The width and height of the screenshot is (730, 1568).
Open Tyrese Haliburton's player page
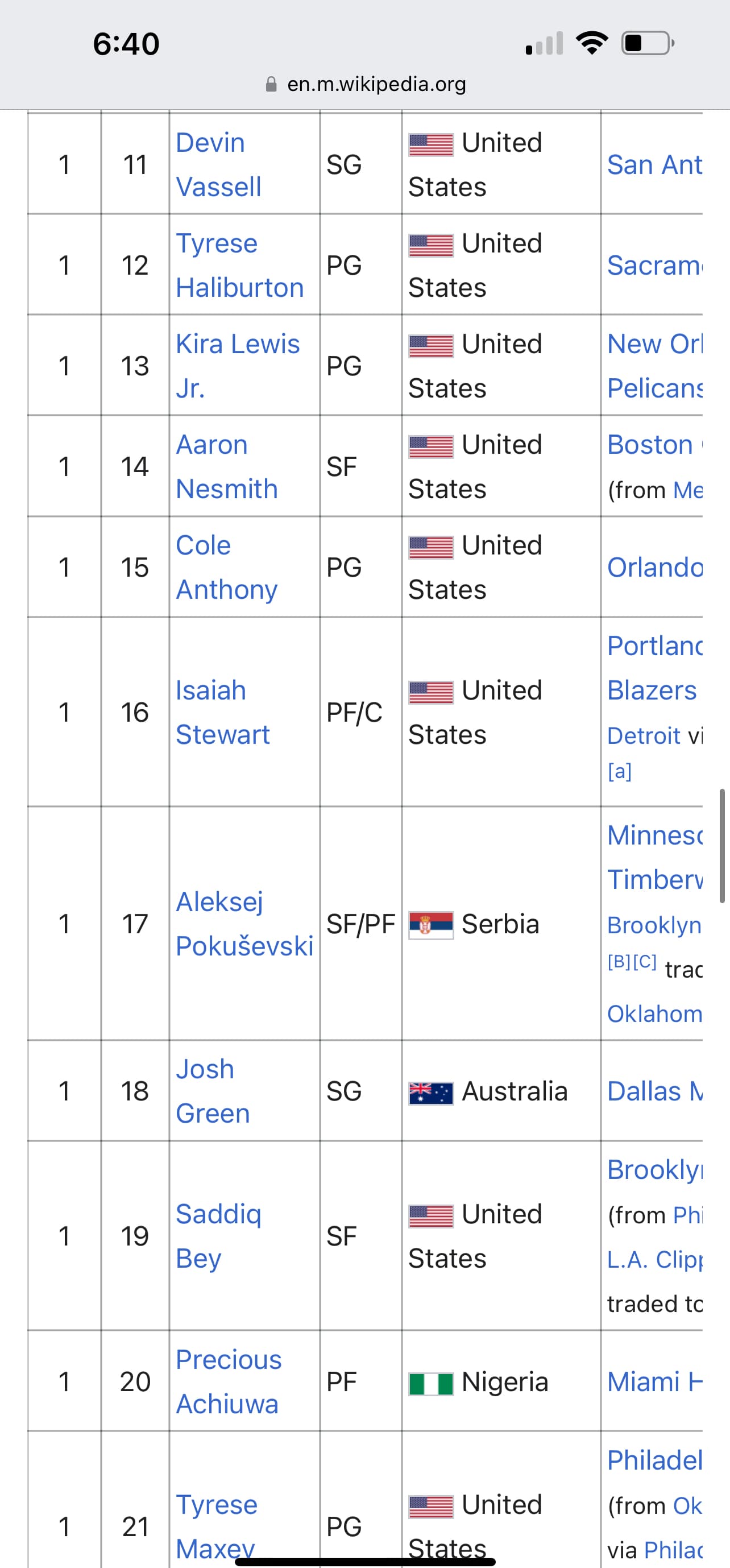[x=240, y=265]
